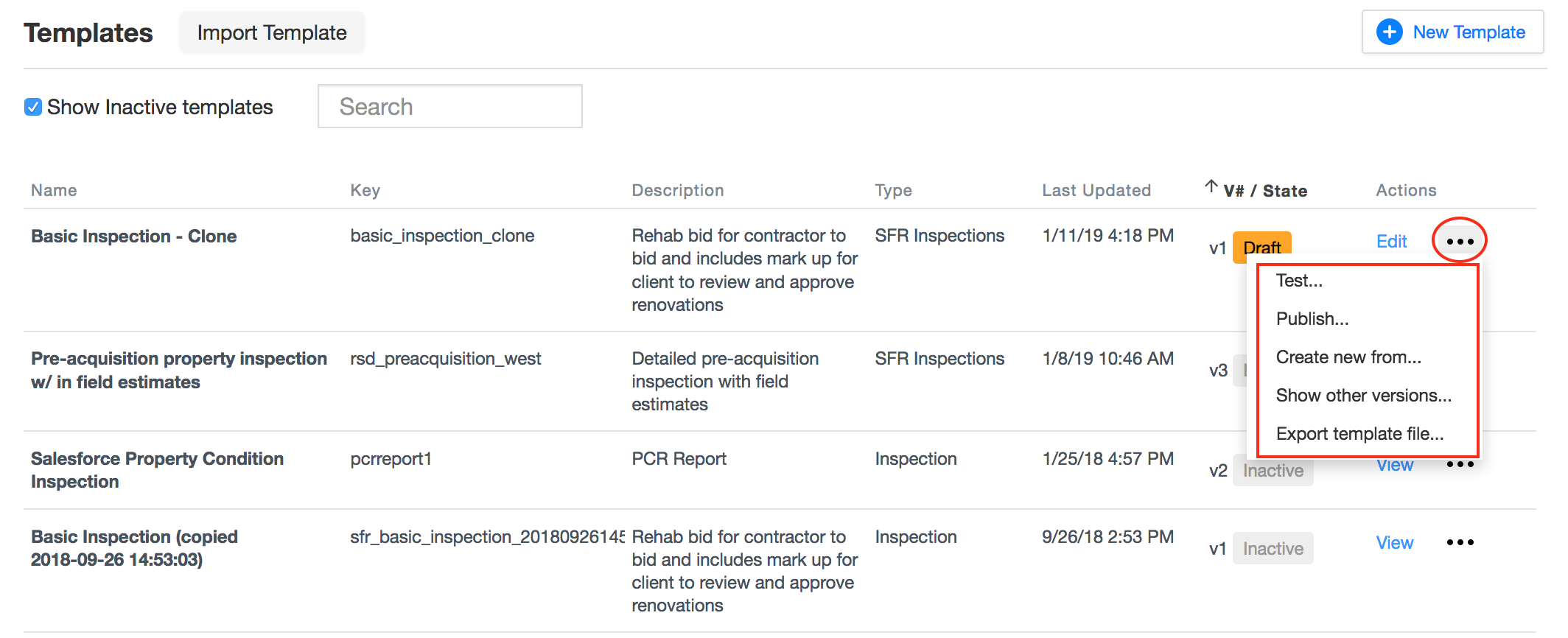The height and width of the screenshot is (638, 1568).
Task: Click Export template file... menu item
Action: [1359, 434]
